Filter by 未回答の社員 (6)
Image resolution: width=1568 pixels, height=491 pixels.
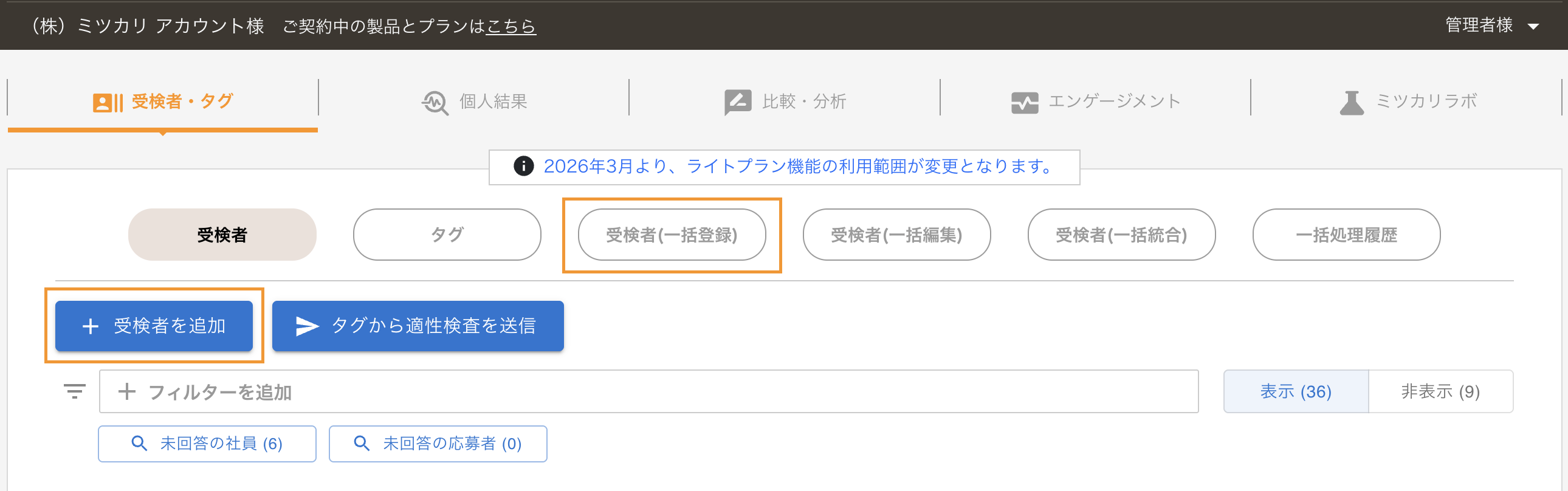point(207,444)
